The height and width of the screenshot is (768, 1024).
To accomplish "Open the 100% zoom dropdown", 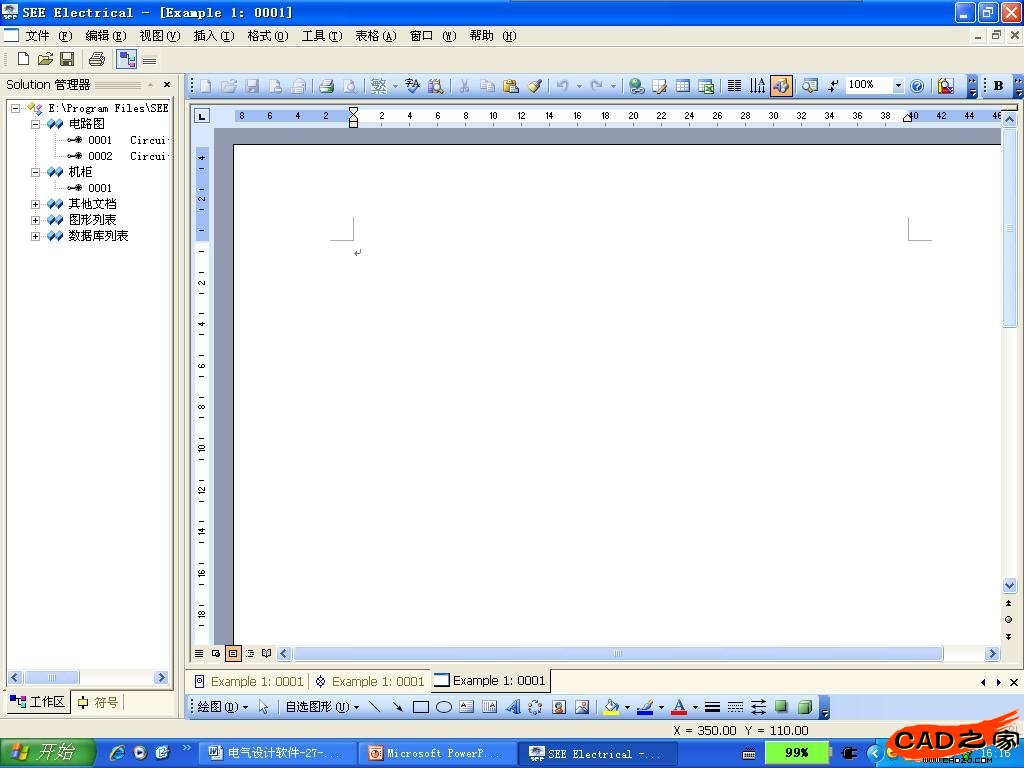I will coord(897,86).
